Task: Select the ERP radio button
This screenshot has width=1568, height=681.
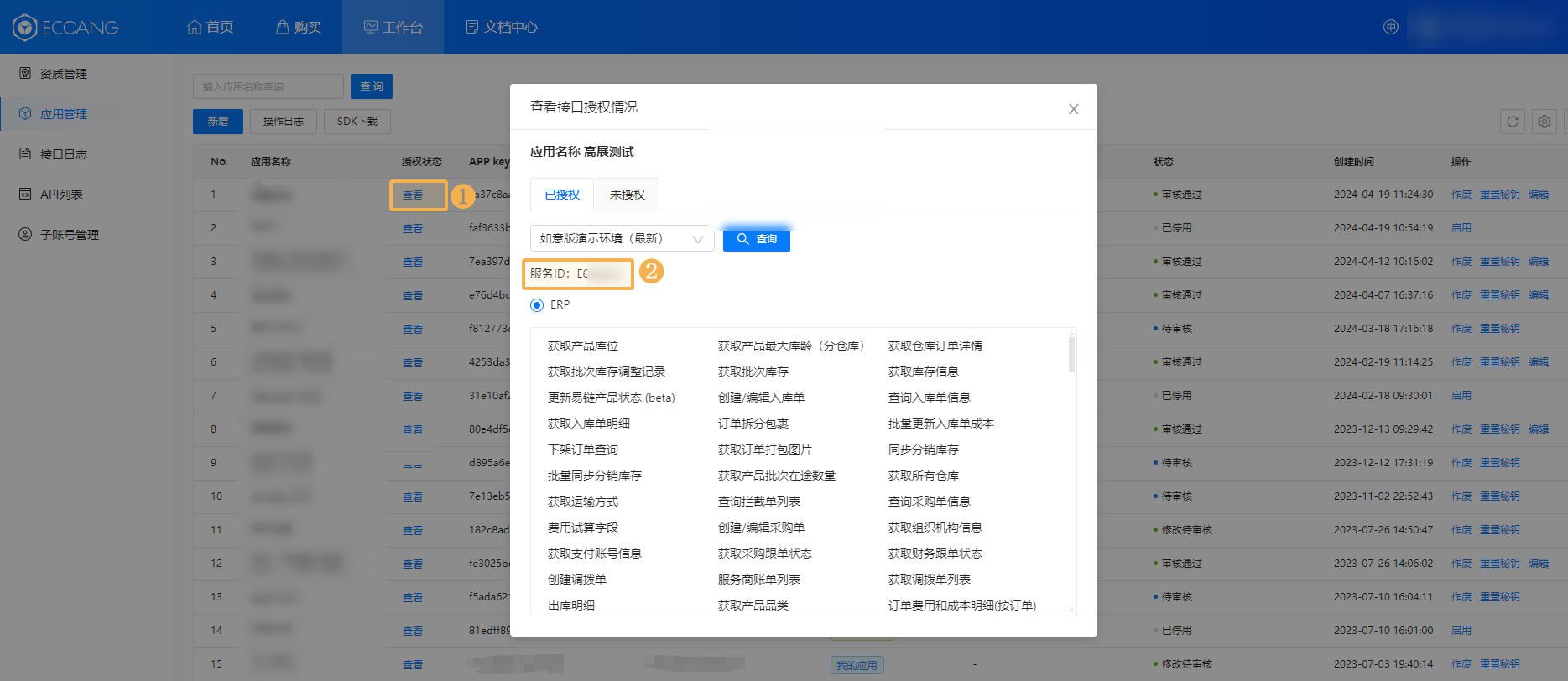Action: click(537, 305)
